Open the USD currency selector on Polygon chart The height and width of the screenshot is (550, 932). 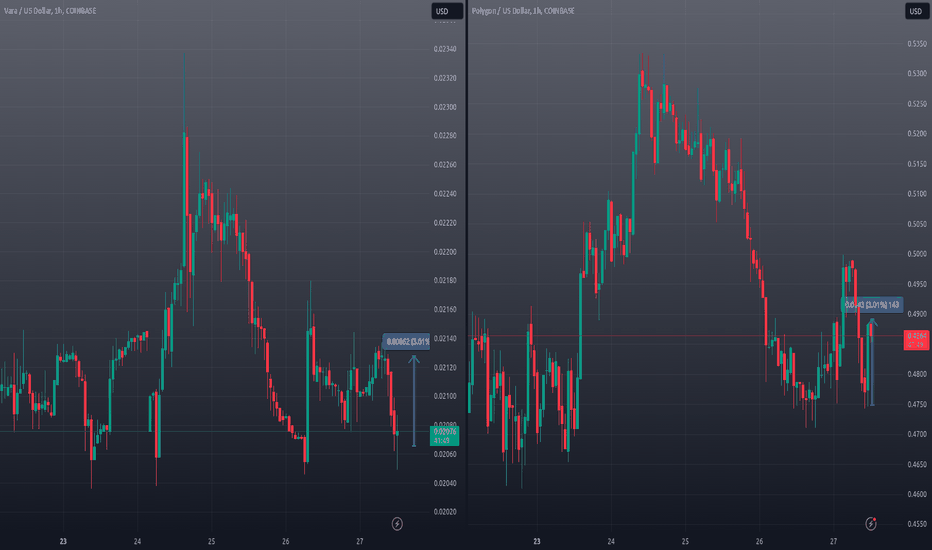point(917,11)
